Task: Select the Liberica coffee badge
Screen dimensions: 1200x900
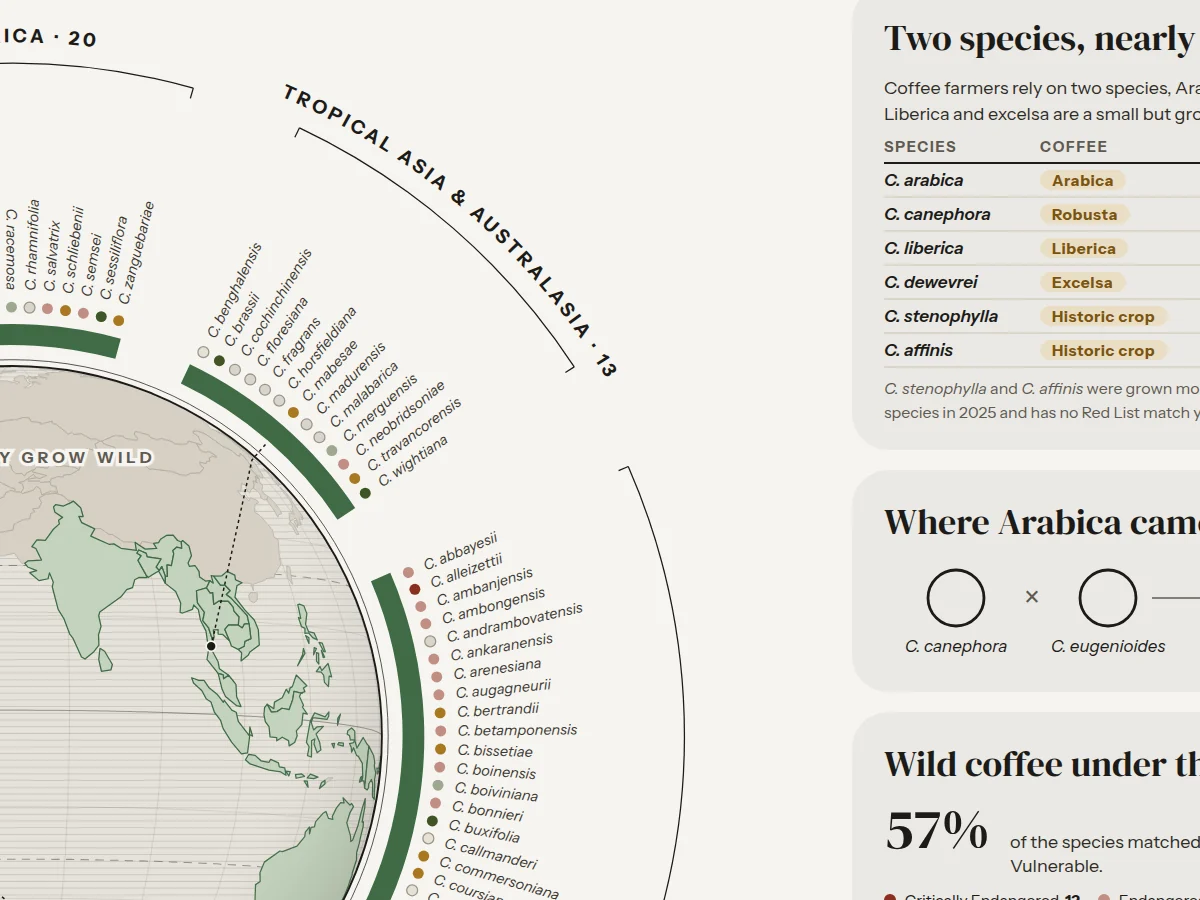Action: [1084, 249]
